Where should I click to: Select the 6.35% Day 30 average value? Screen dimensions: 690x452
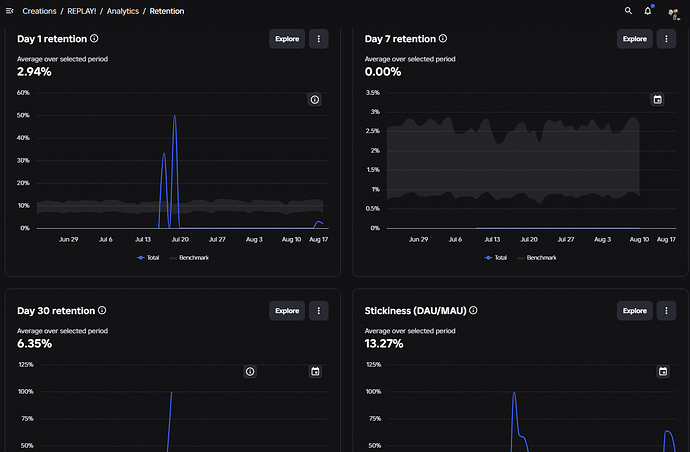tap(34, 344)
